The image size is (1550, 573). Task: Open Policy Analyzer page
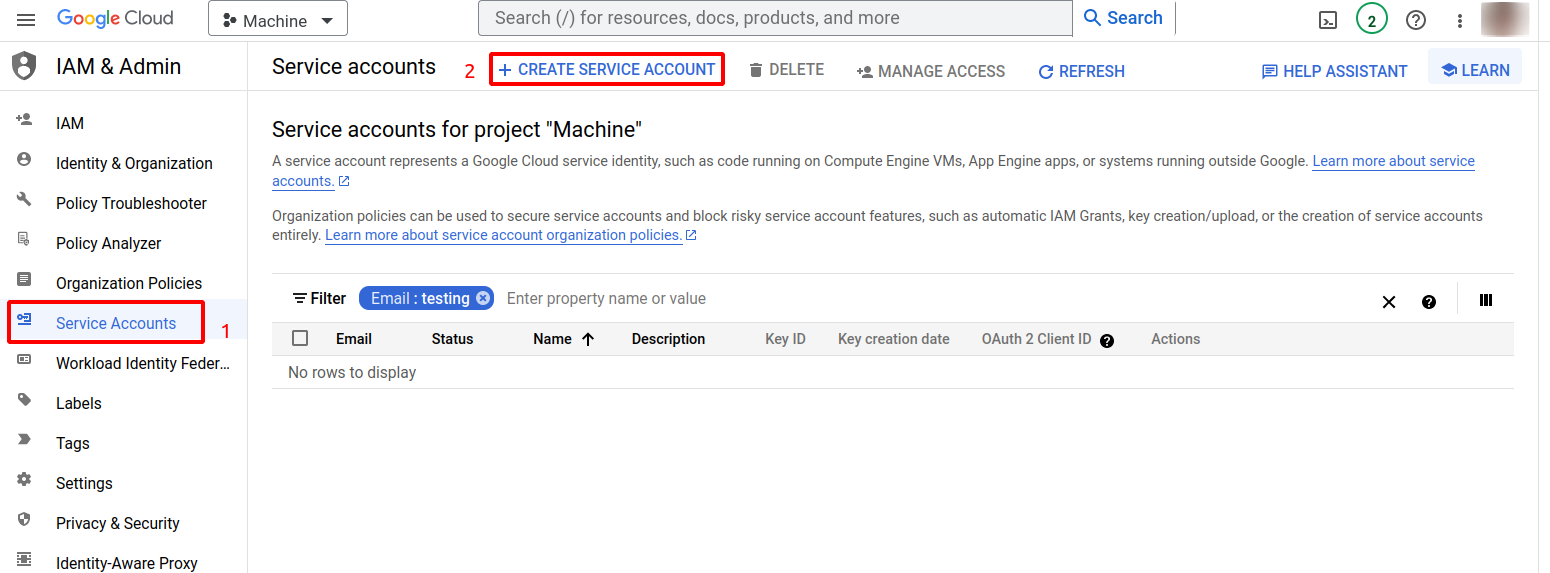click(x=108, y=243)
